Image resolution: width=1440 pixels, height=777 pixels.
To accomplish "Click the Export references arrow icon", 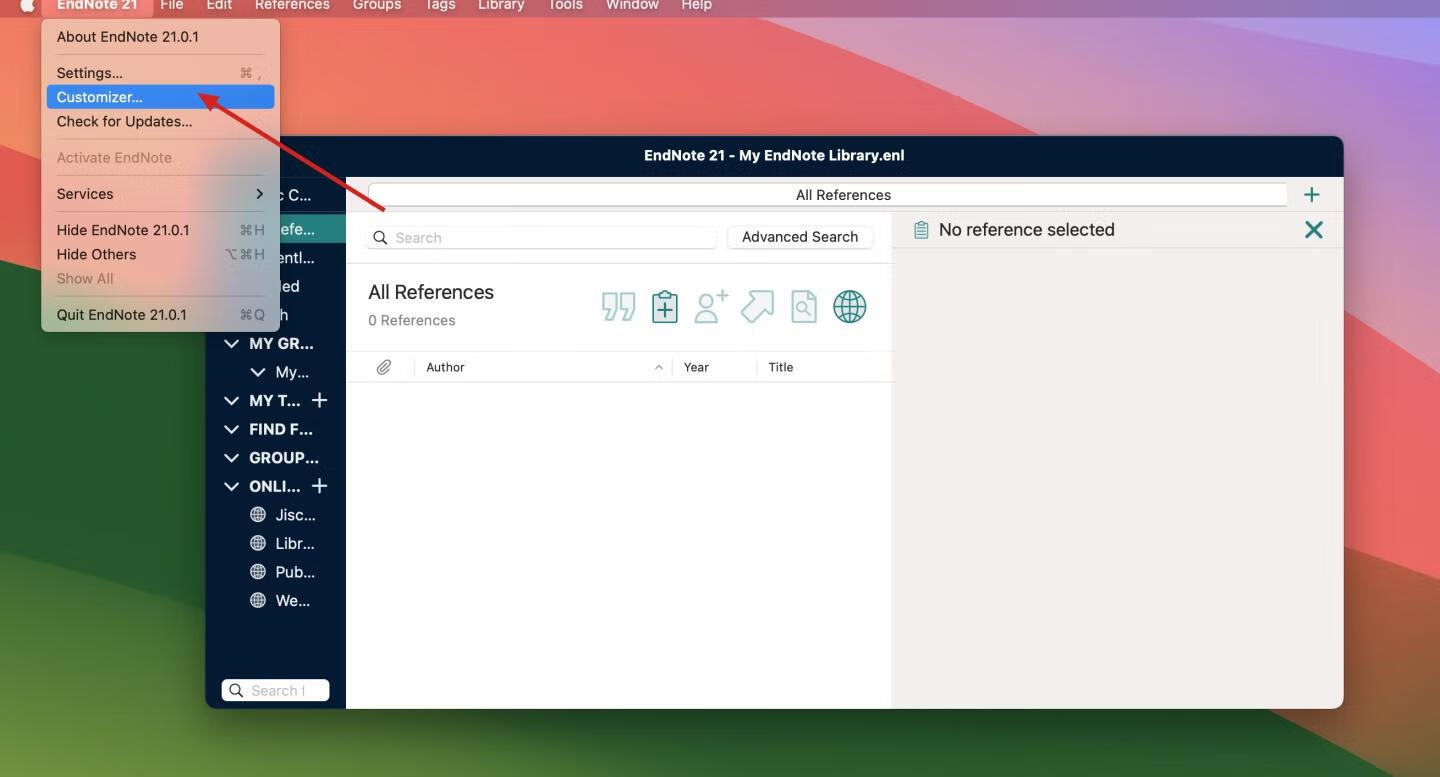I will pyautogui.click(x=757, y=307).
